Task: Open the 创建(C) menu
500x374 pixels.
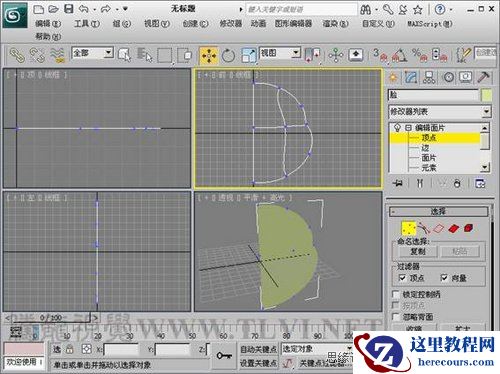Action: point(195,23)
